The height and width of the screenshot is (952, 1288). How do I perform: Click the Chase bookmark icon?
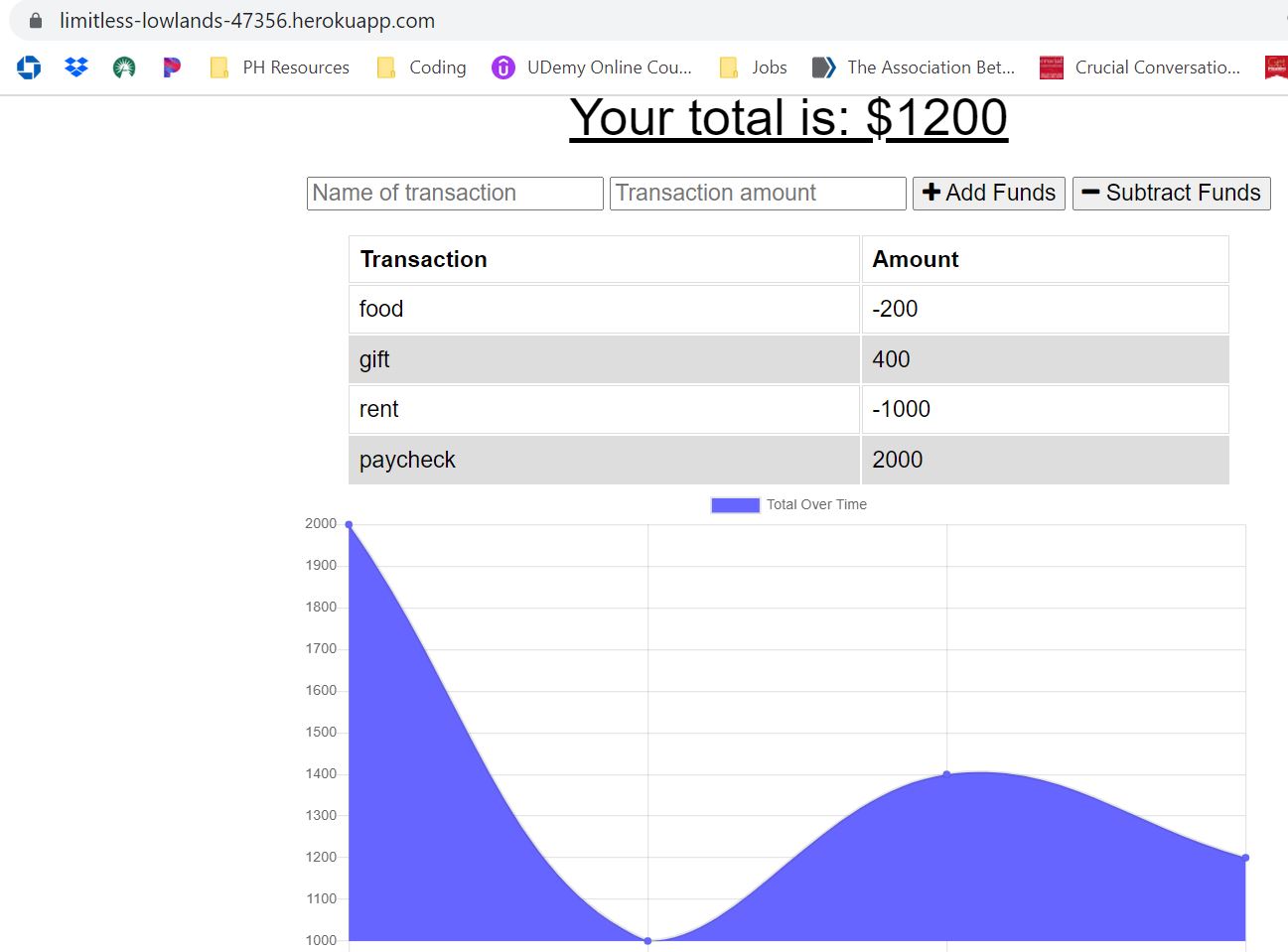(x=29, y=68)
